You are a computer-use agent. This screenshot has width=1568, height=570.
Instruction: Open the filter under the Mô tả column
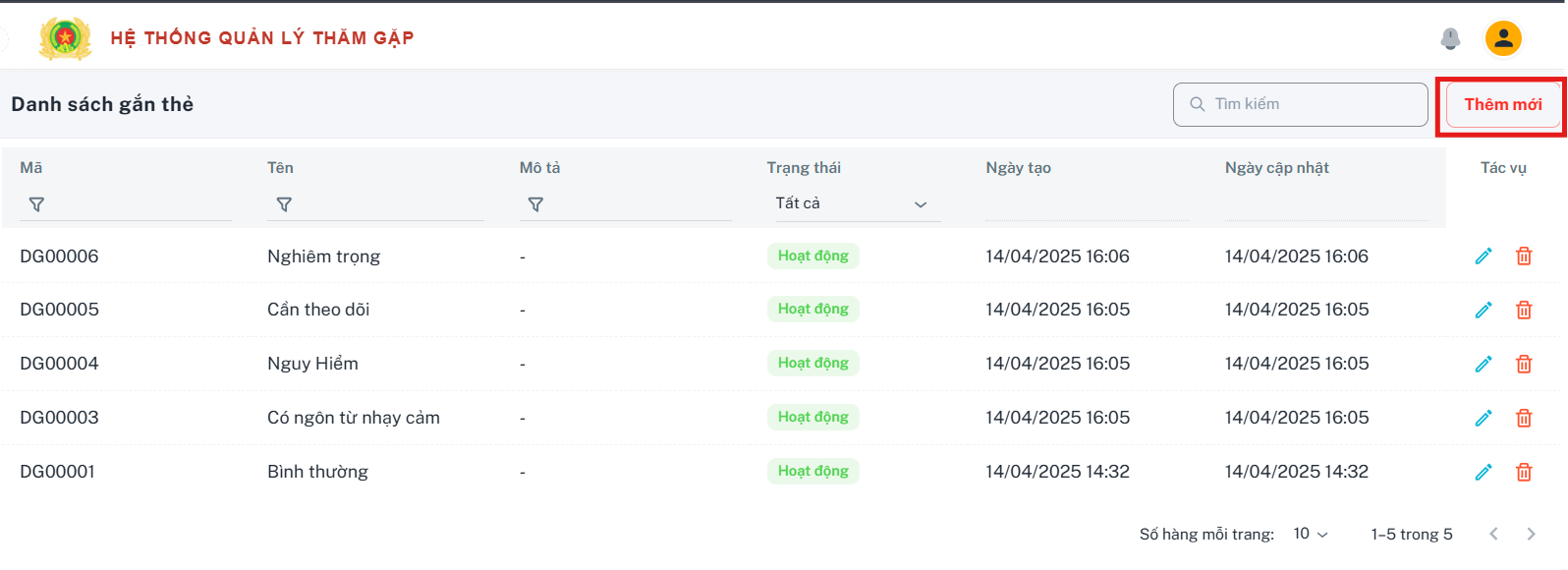[535, 204]
